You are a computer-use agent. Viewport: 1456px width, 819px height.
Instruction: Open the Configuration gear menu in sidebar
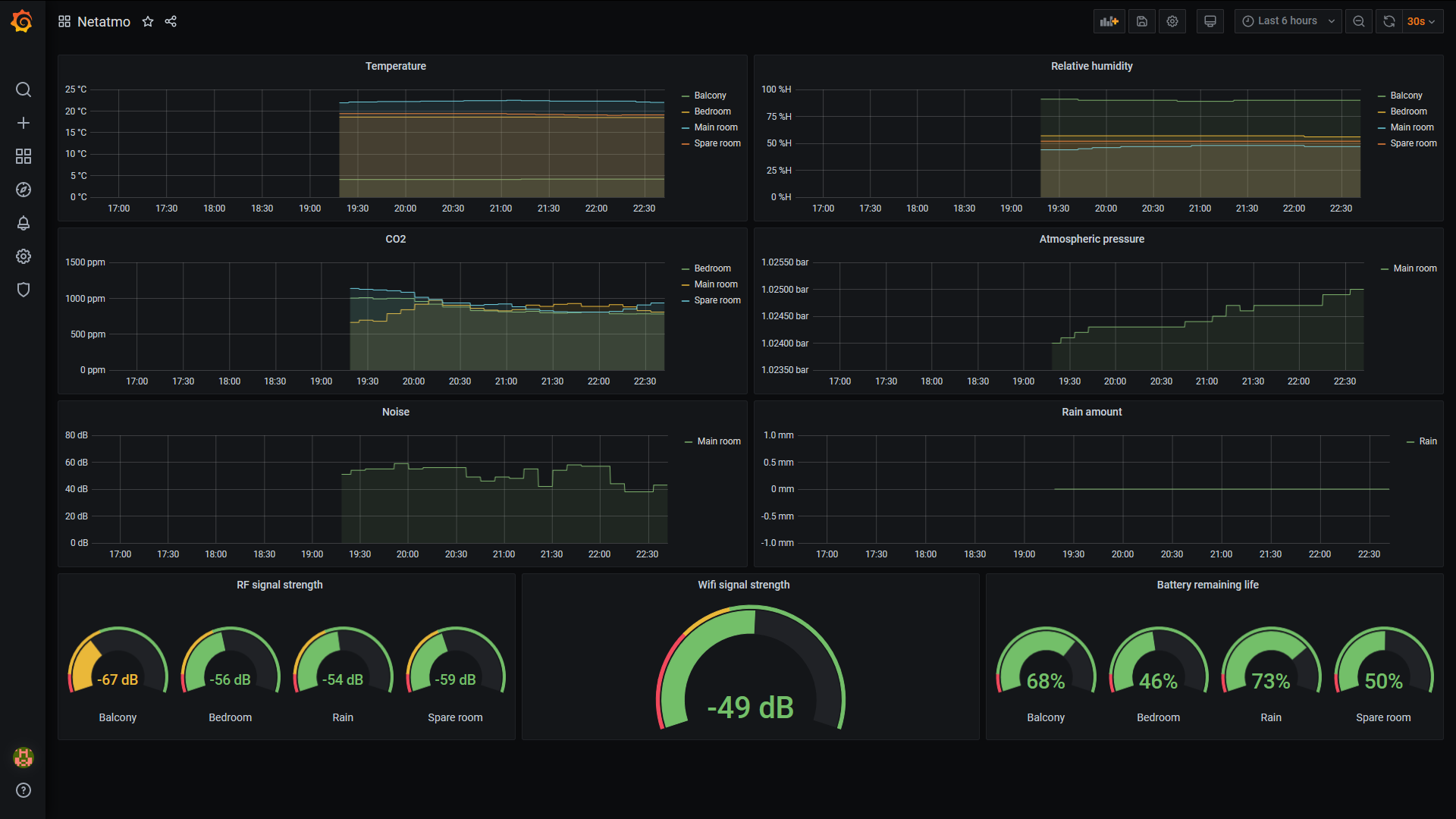24,256
